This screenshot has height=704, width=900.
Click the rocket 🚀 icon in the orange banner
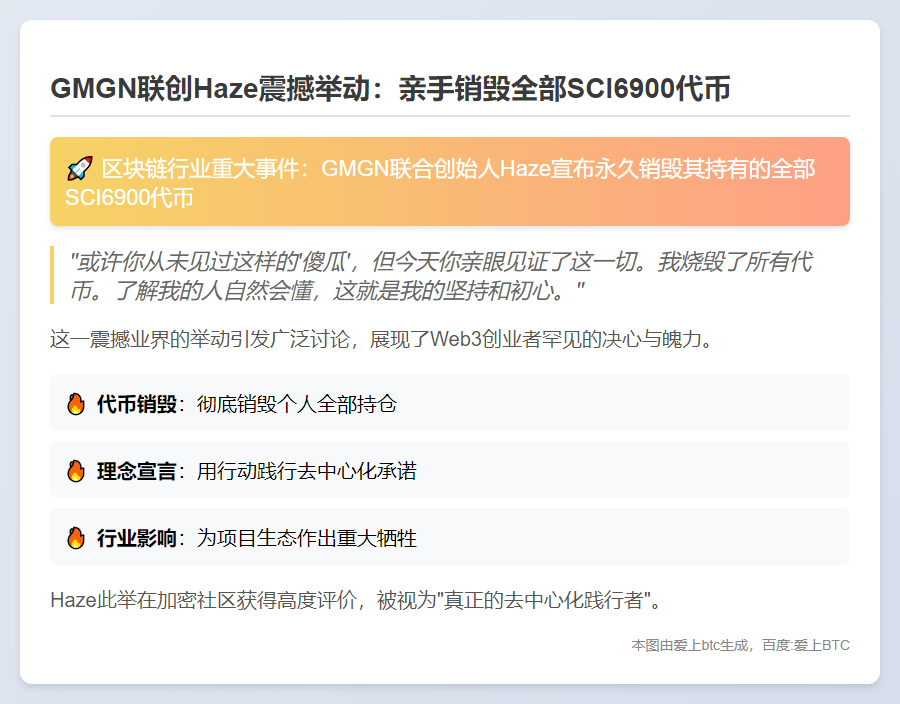coord(80,169)
